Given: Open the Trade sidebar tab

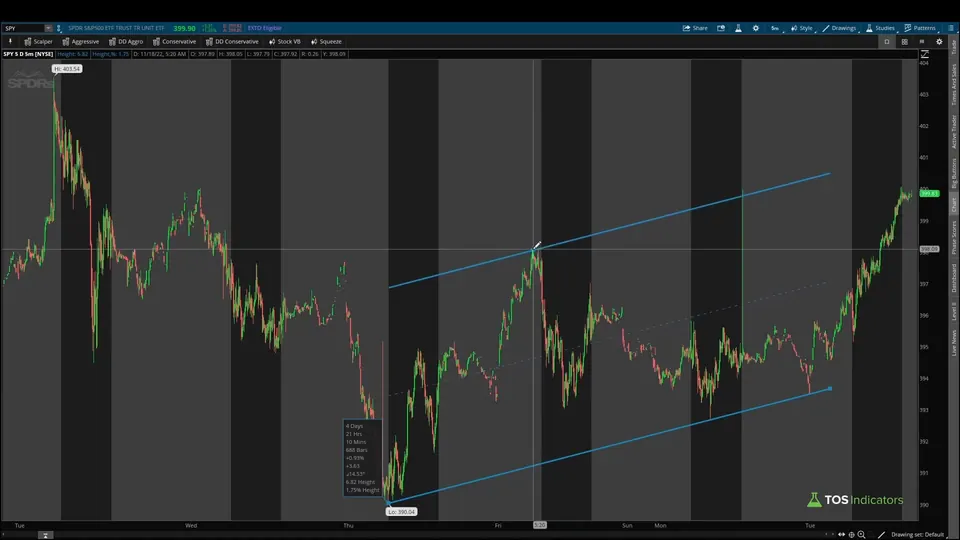Looking at the screenshot, I should pos(954,47).
